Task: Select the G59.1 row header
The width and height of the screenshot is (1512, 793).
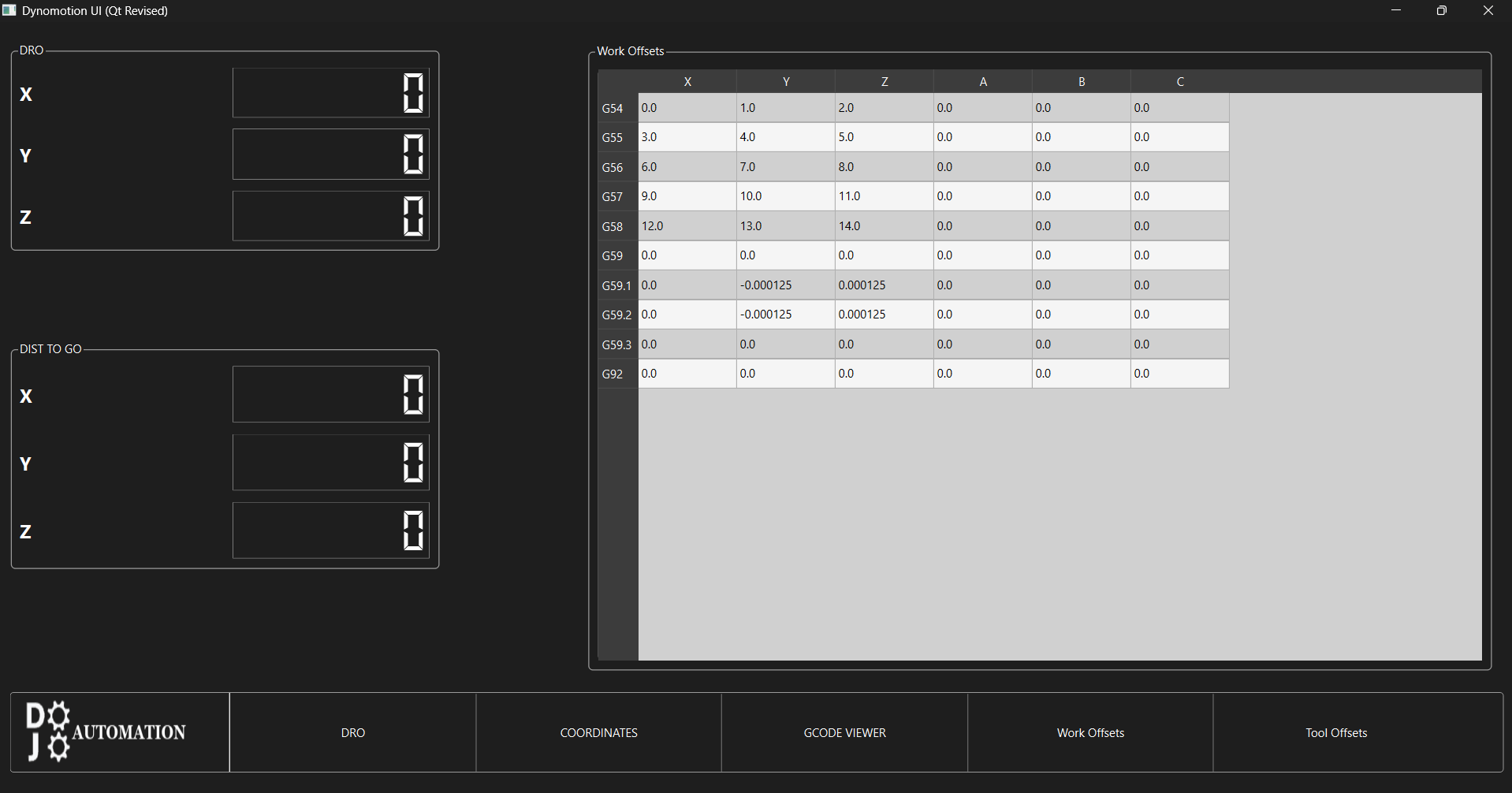Action: click(x=617, y=285)
